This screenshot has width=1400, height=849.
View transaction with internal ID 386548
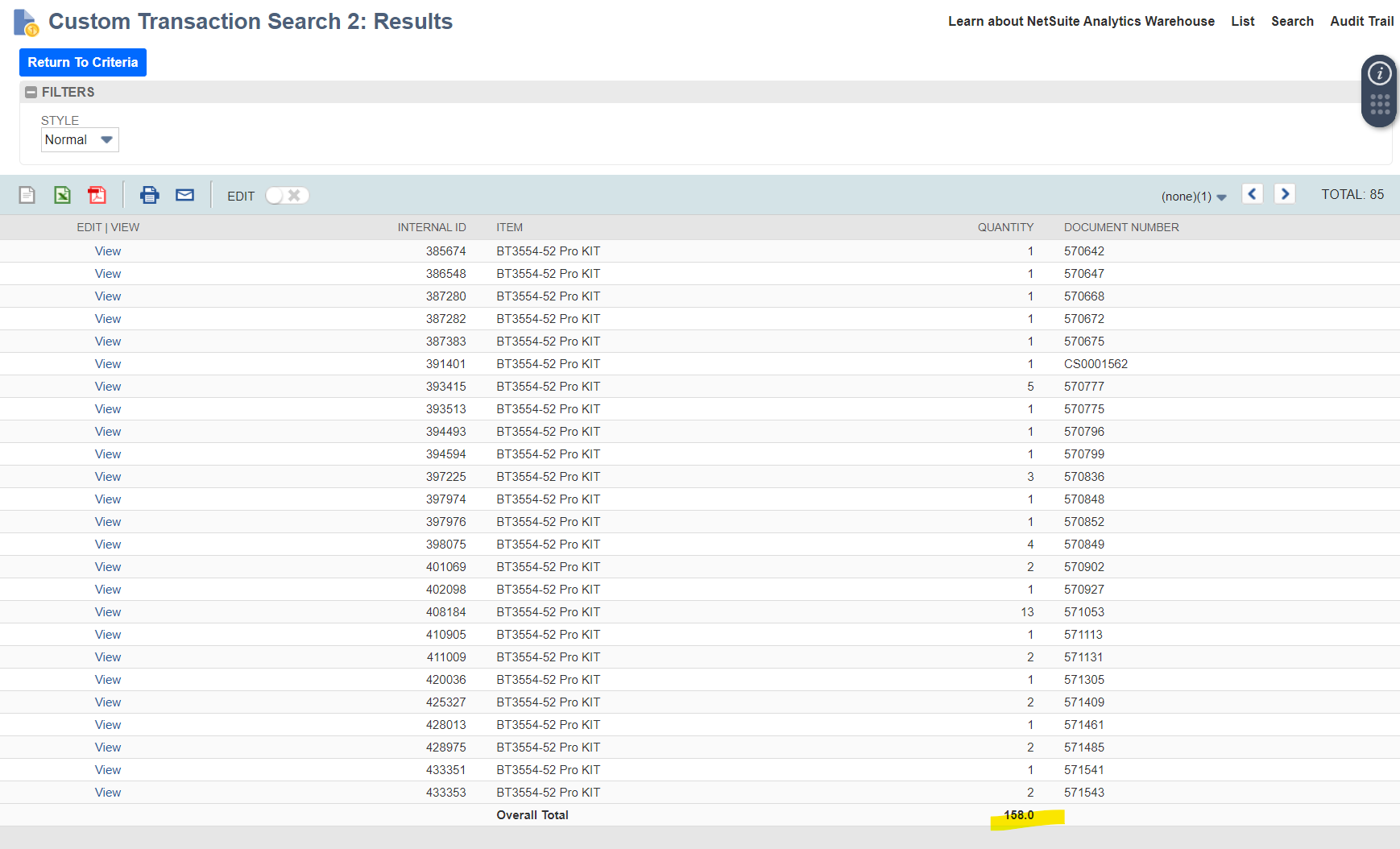108,274
